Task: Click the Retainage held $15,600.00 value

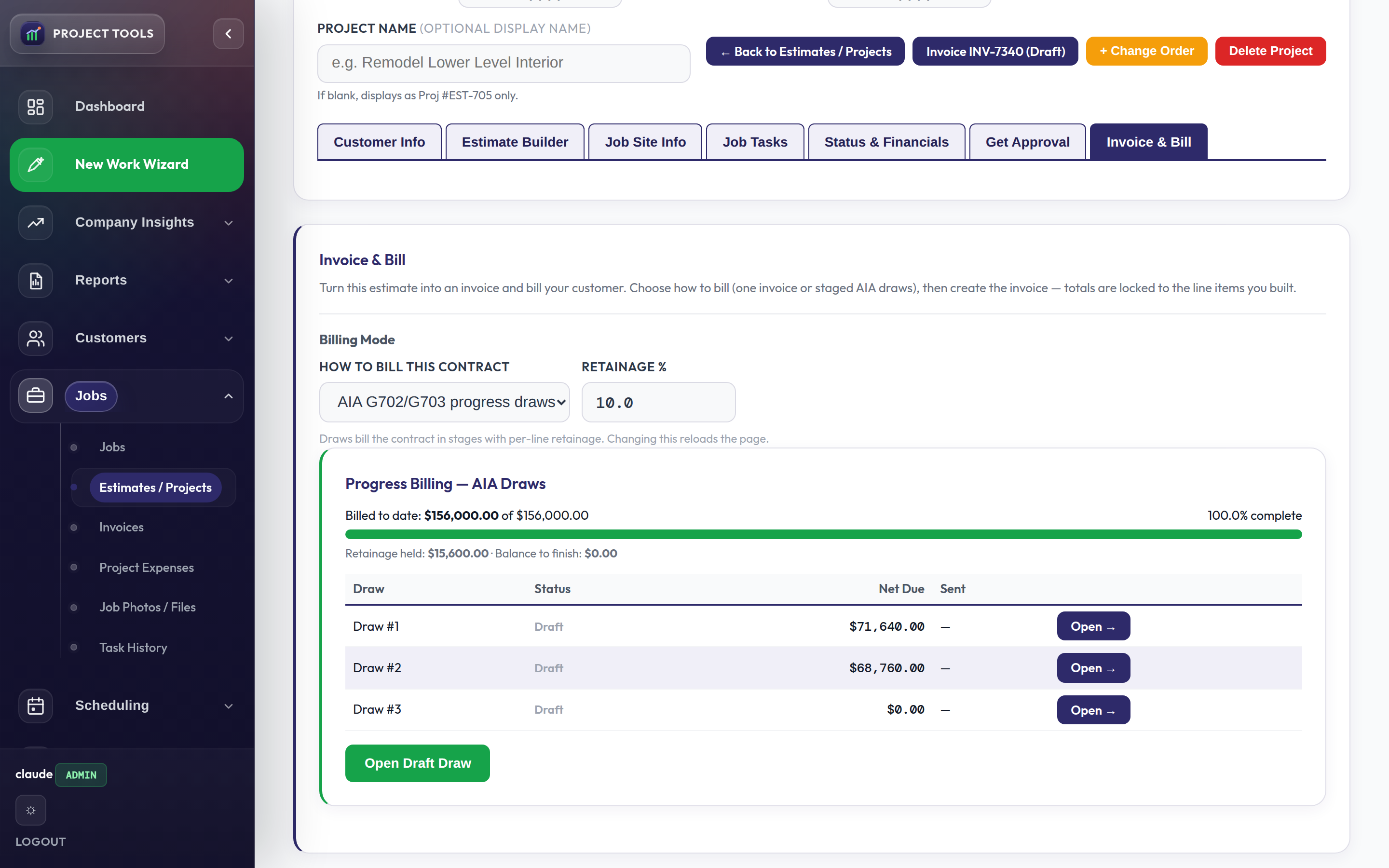Action: pyautogui.click(x=457, y=554)
